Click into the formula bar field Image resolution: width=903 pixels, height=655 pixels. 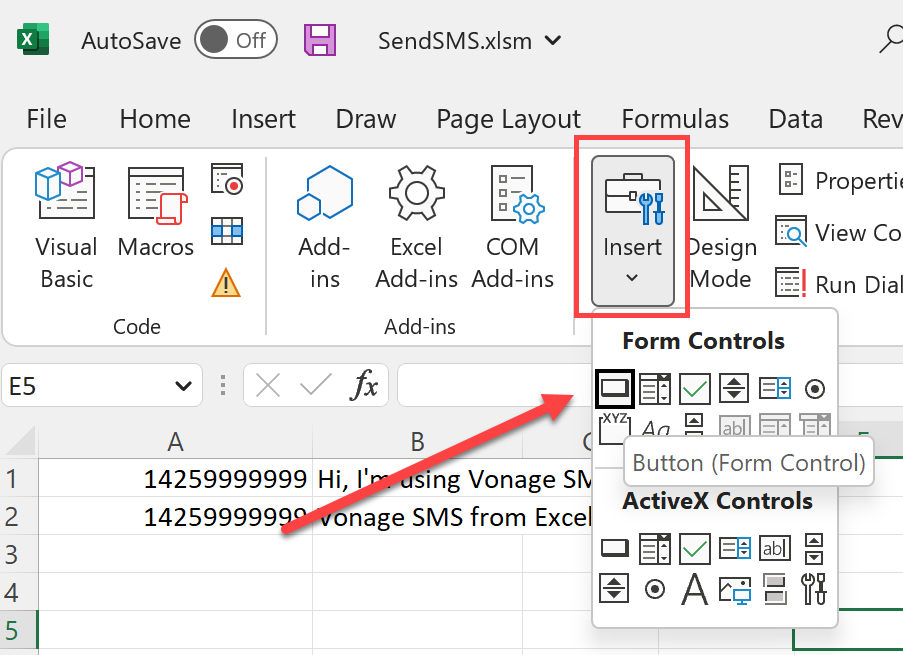click(495, 385)
